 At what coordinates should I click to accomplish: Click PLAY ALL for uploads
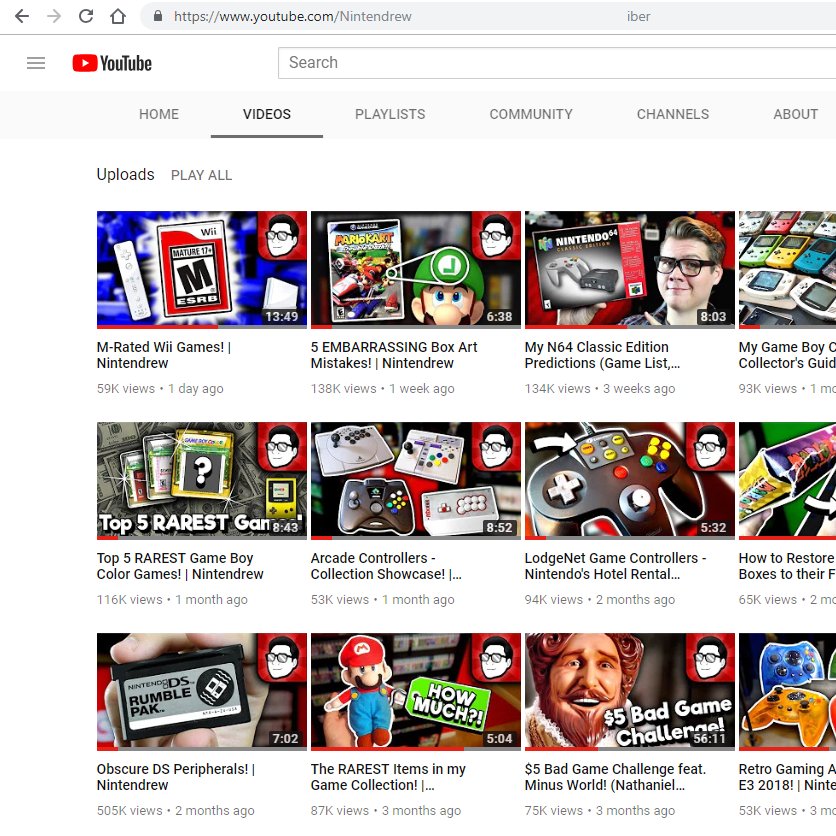[x=202, y=175]
